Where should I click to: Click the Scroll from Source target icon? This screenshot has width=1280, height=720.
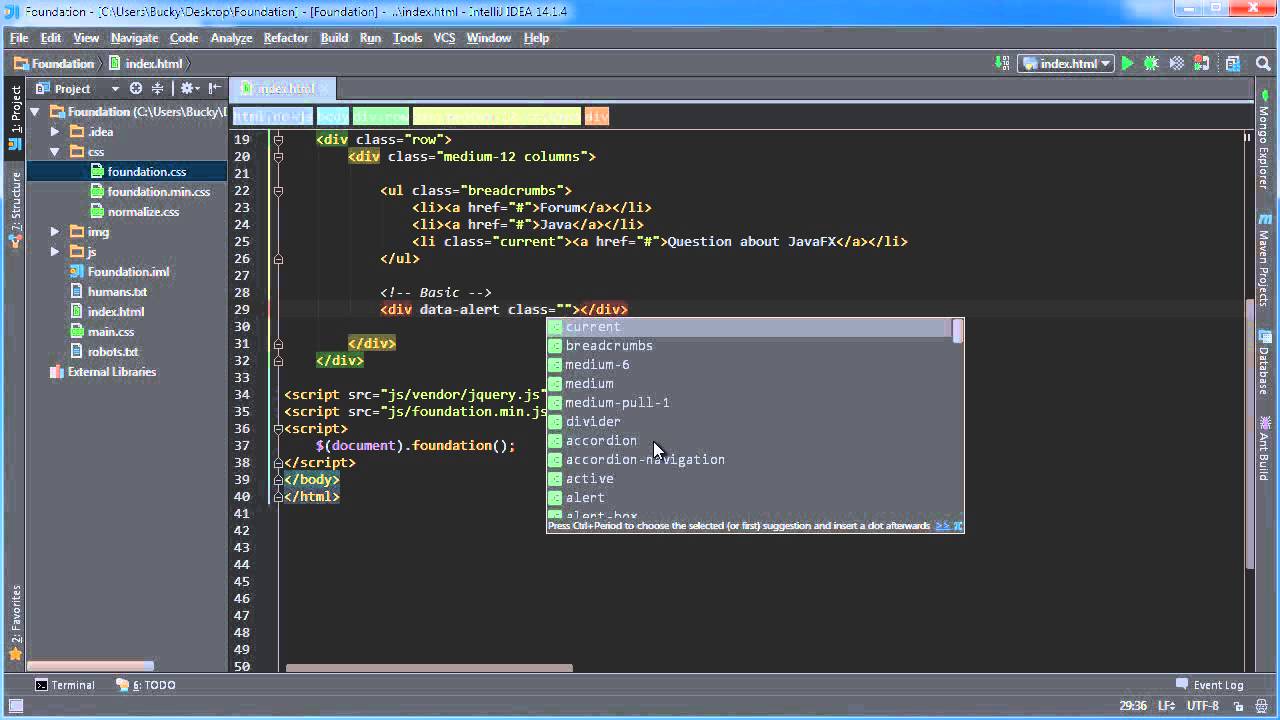136,88
